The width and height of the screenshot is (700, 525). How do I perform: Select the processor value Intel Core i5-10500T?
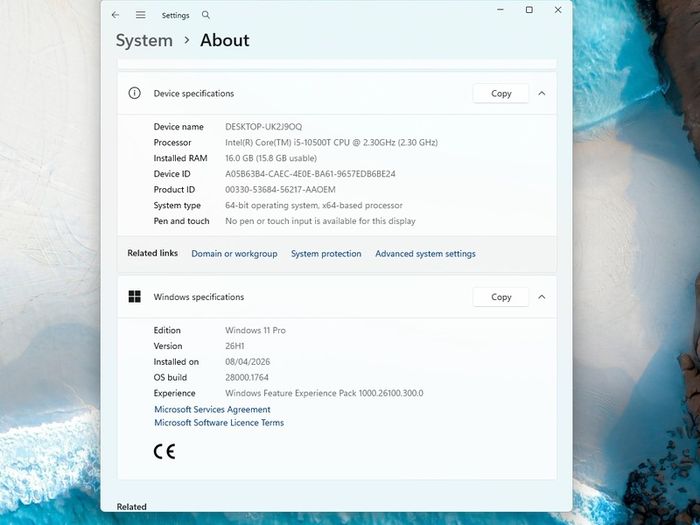pyautogui.click(x=331, y=142)
